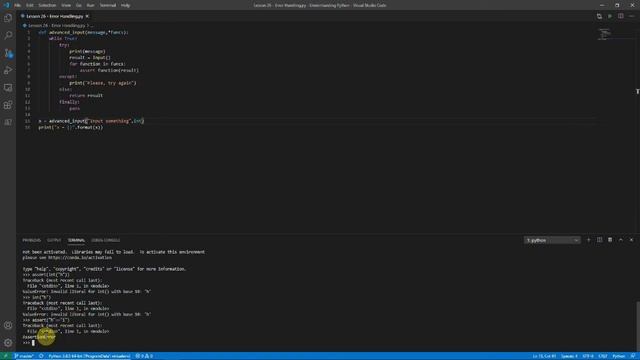This screenshot has width=640, height=360.
Task: Open changes icon in editor toolbar
Action: point(599,16)
